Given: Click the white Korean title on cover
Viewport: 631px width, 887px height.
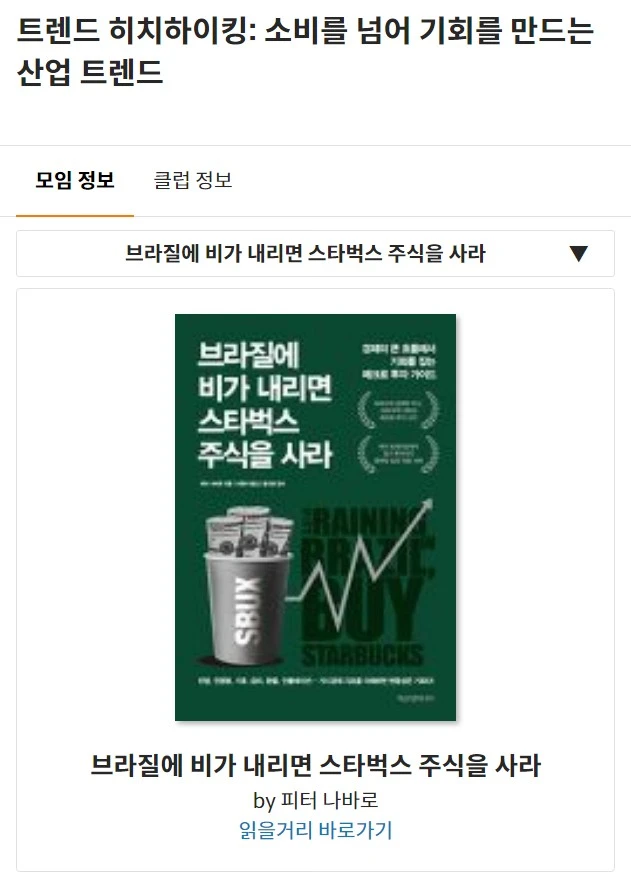Looking at the screenshot, I should (x=265, y=404).
